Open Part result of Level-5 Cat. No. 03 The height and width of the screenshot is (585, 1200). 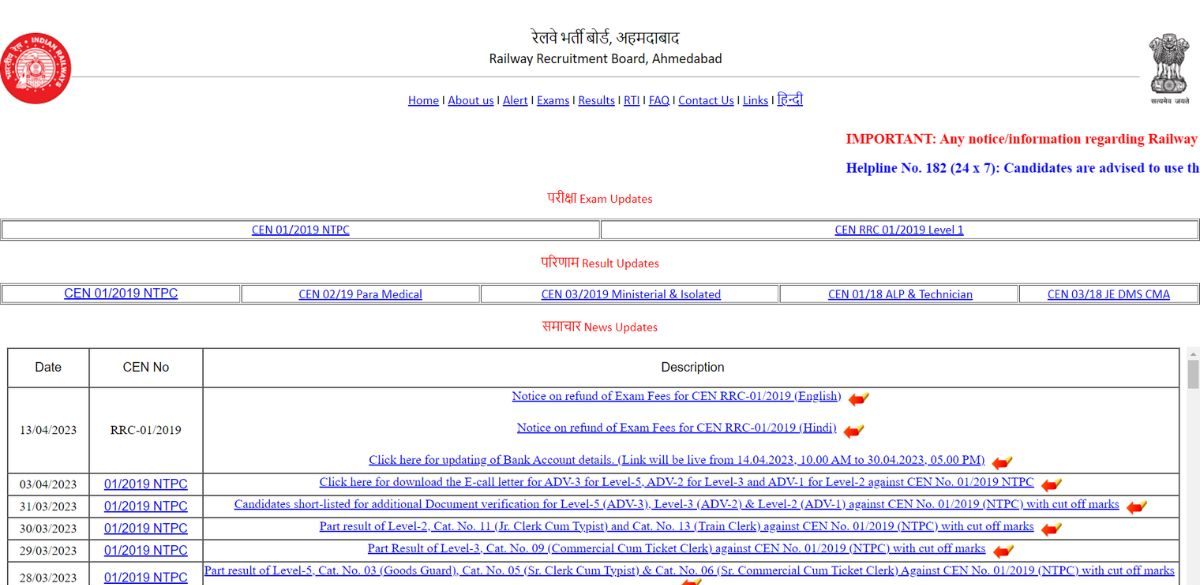[x=689, y=570]
